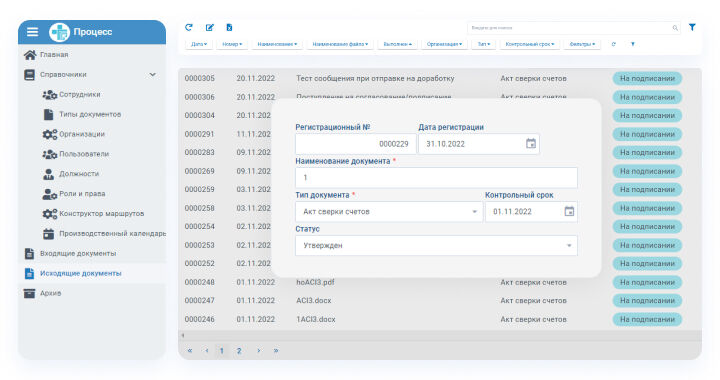Open the Наименование файла filter dropdown

(x=340, y=44)
